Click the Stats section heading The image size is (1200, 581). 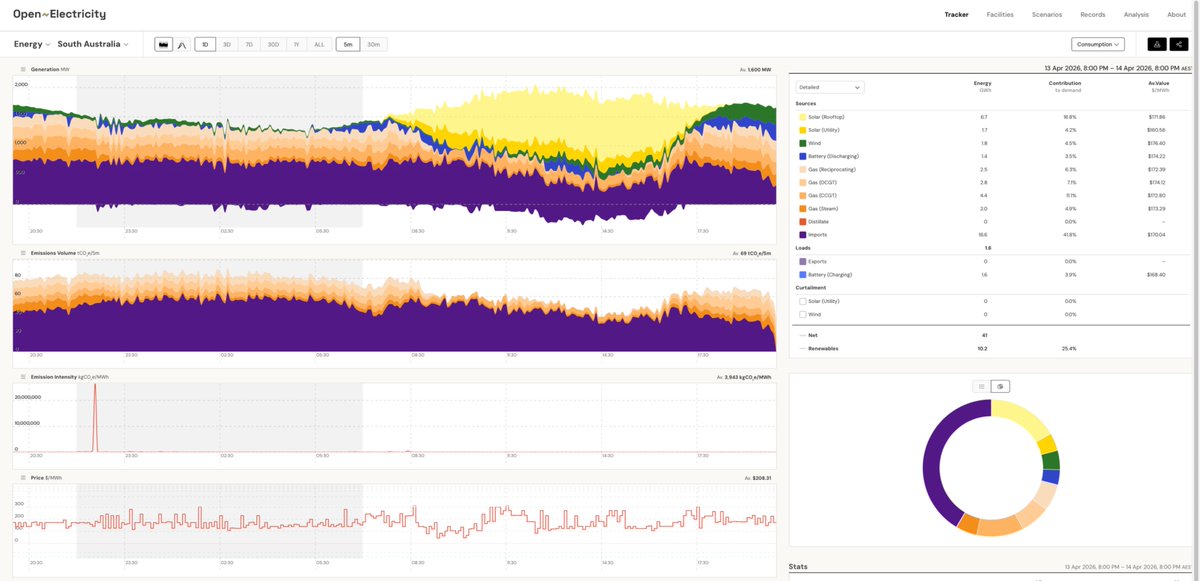tap(798, 566)
